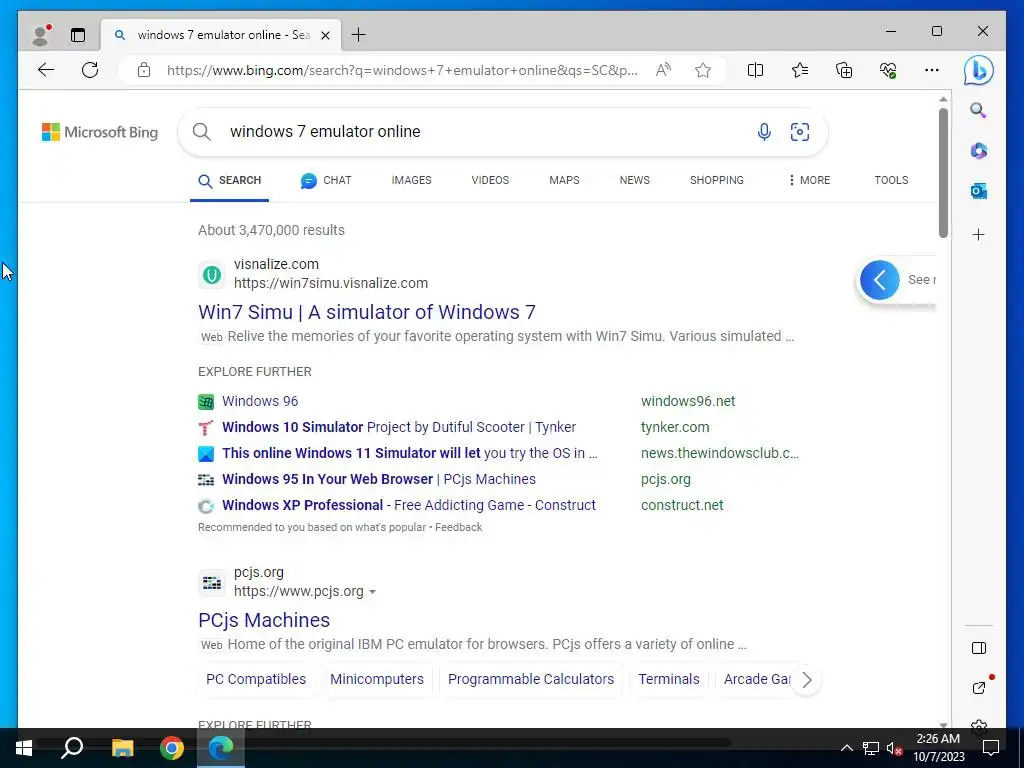Open Edge Settings and more menu
Image resolution: width=1024 pixels, height=768 pixels.
coord(932,70)
